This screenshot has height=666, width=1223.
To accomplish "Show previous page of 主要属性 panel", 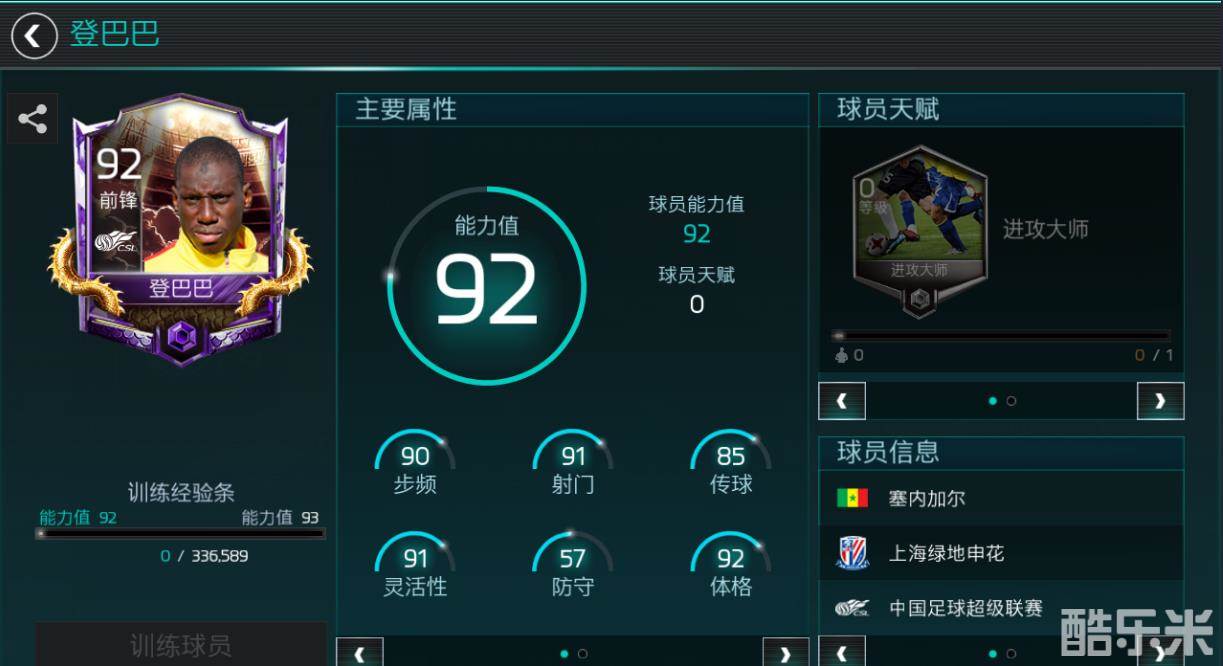I will 360,653.
